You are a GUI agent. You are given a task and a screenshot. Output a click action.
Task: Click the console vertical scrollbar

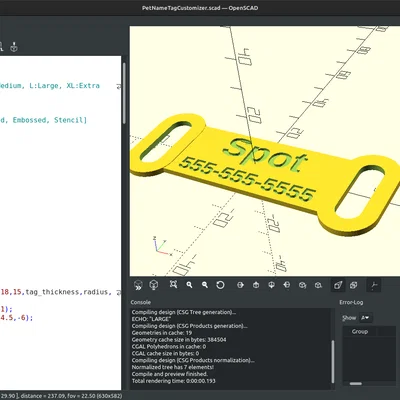click(x=333, y=362)
